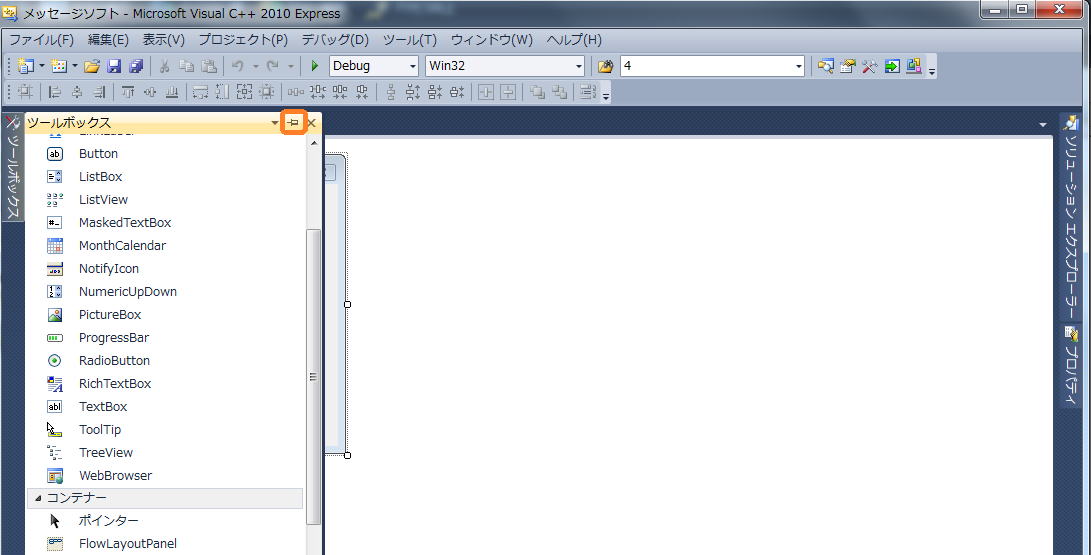1091x555 pixels.
Task: Click the Align Bottoms layout icon
Action: [172, 92]
